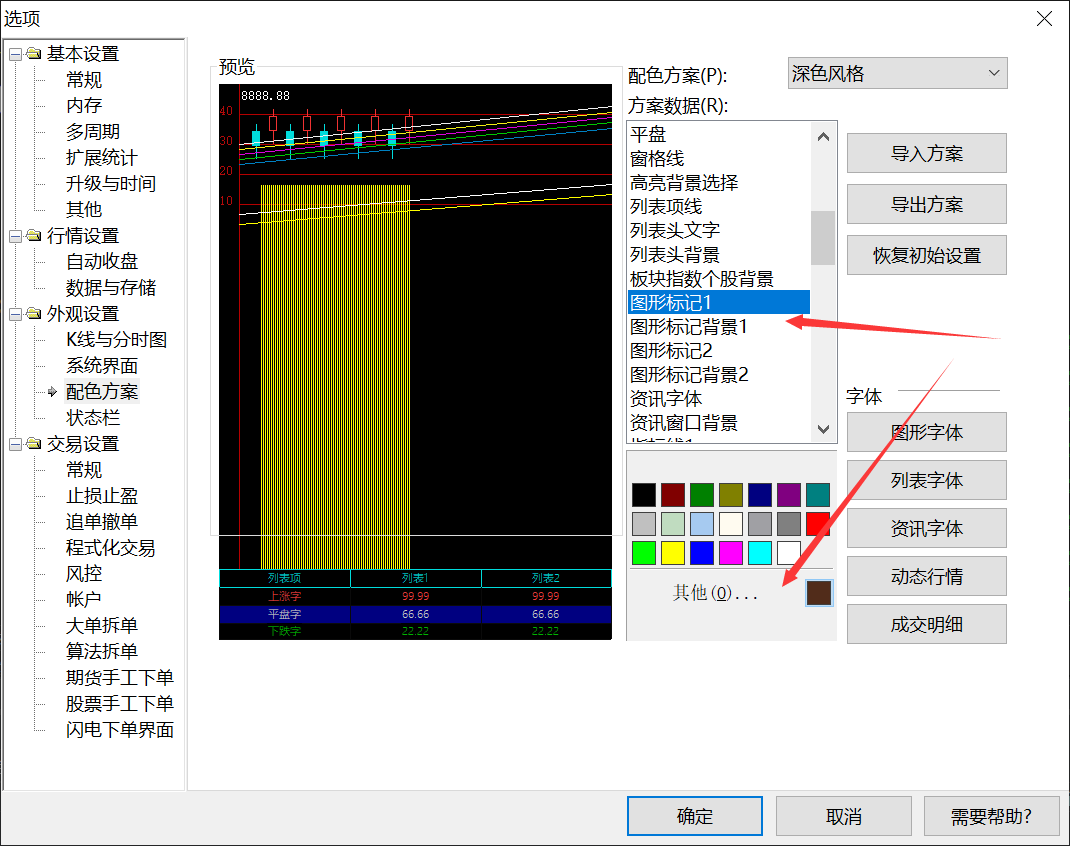Open 列表字体 font settings

pyautogui.click(x=927, y=480)
